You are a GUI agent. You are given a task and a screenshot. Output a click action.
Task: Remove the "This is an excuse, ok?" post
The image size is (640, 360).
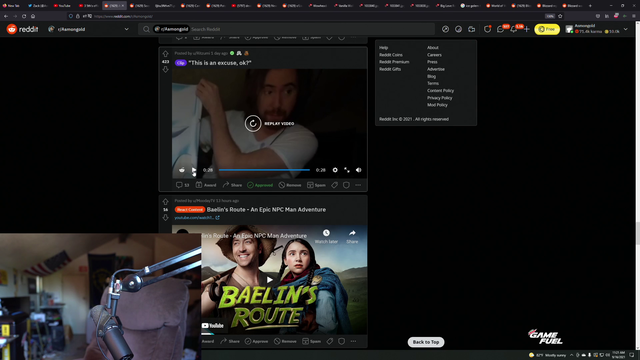pyautogui.click(x=290, y=185)
